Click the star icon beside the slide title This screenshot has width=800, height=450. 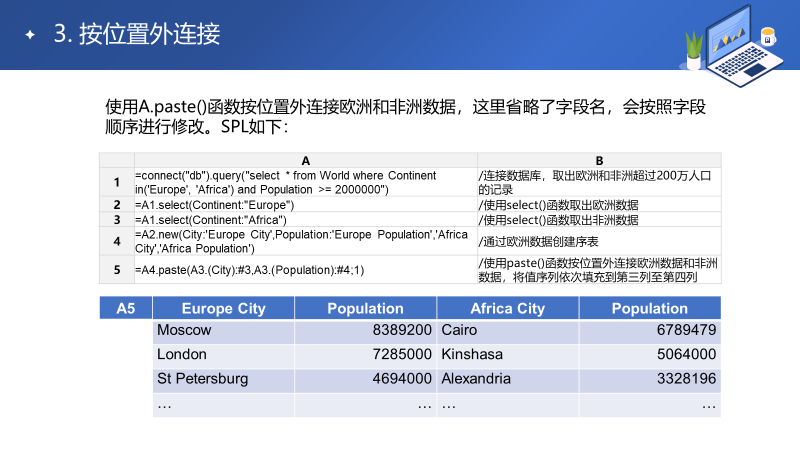[30, 35]
